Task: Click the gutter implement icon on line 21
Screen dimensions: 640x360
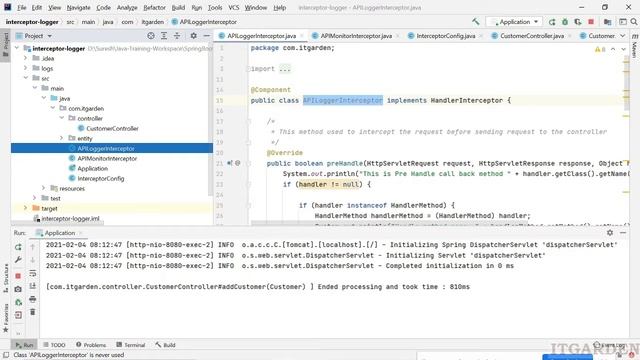Action: (x=230, y=163)
